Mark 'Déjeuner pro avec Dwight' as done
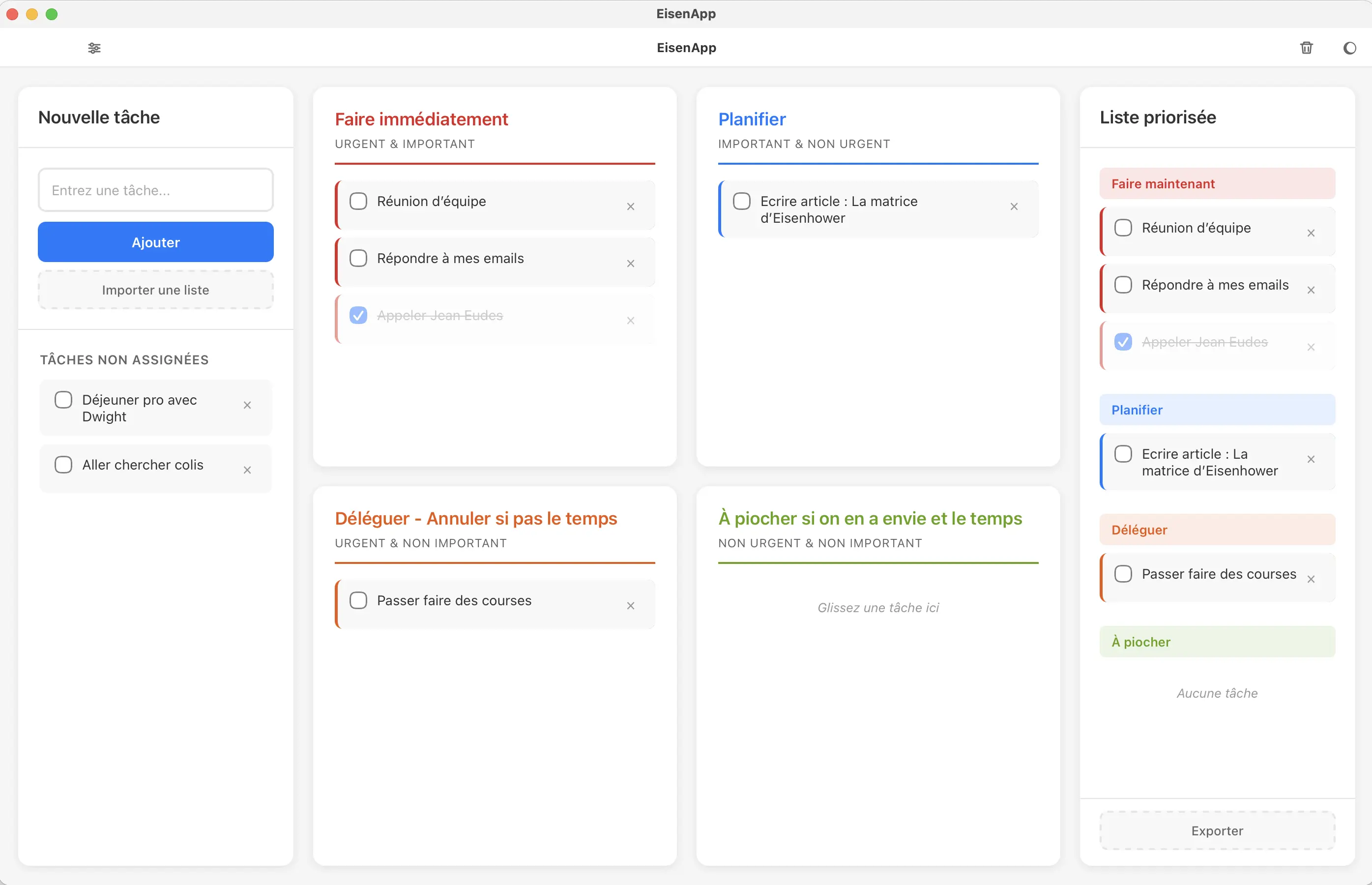 coord(63,399)
